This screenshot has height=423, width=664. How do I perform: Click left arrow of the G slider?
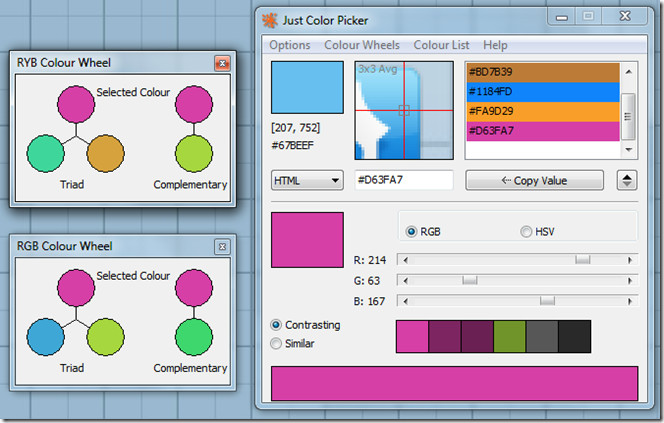pos(405,280)
